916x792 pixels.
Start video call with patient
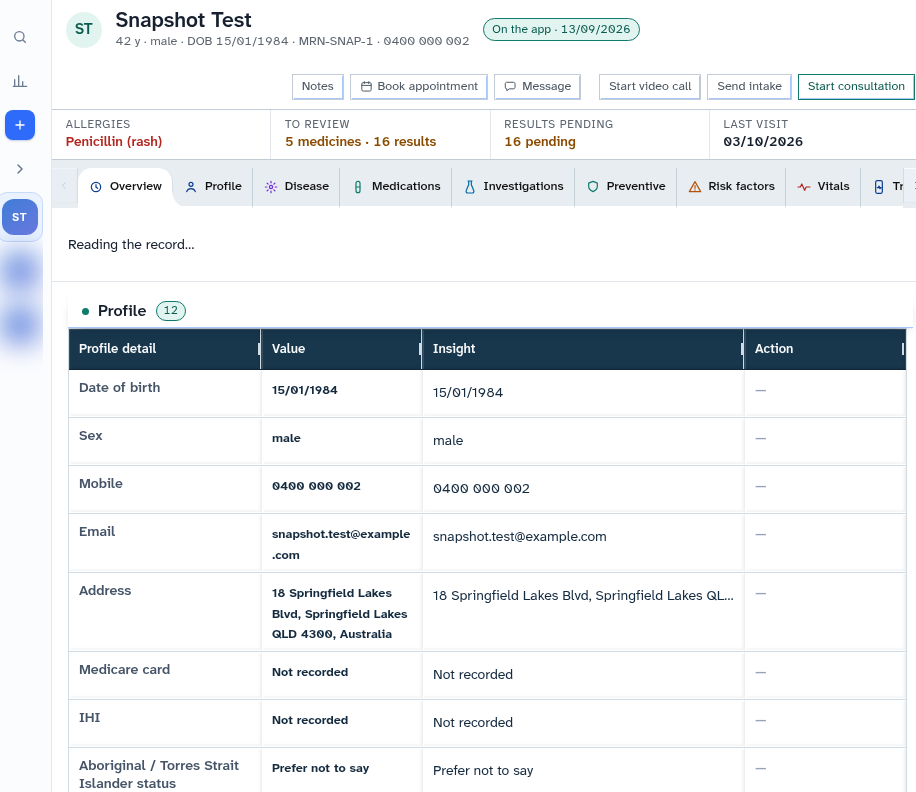click(x=650, y=86)
